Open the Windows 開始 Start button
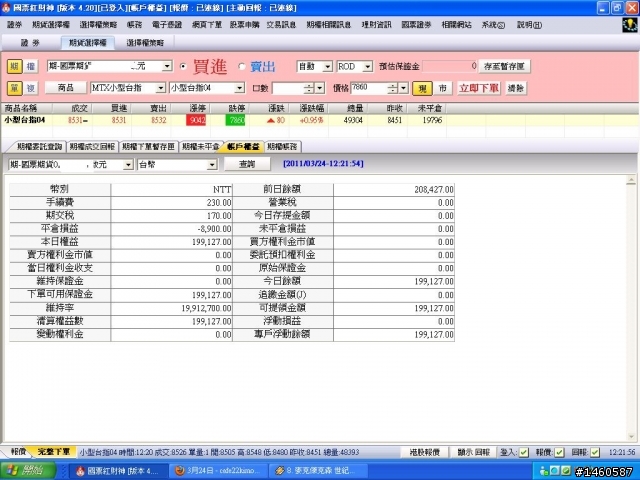This screenshot has height=480, width=640. click(28, 471)
